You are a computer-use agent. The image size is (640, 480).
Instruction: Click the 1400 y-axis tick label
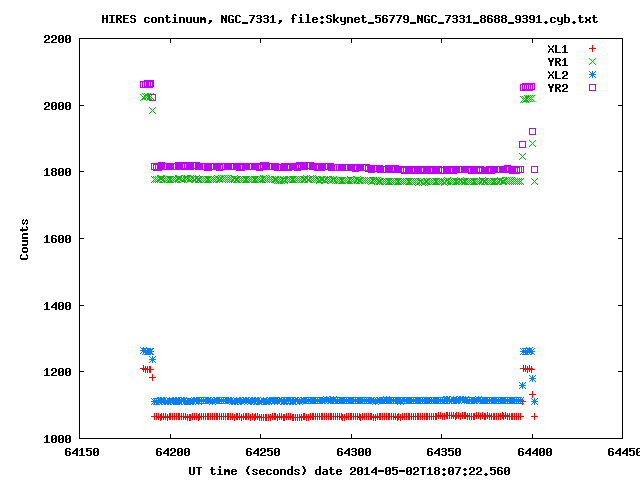(x=57, y=306)
